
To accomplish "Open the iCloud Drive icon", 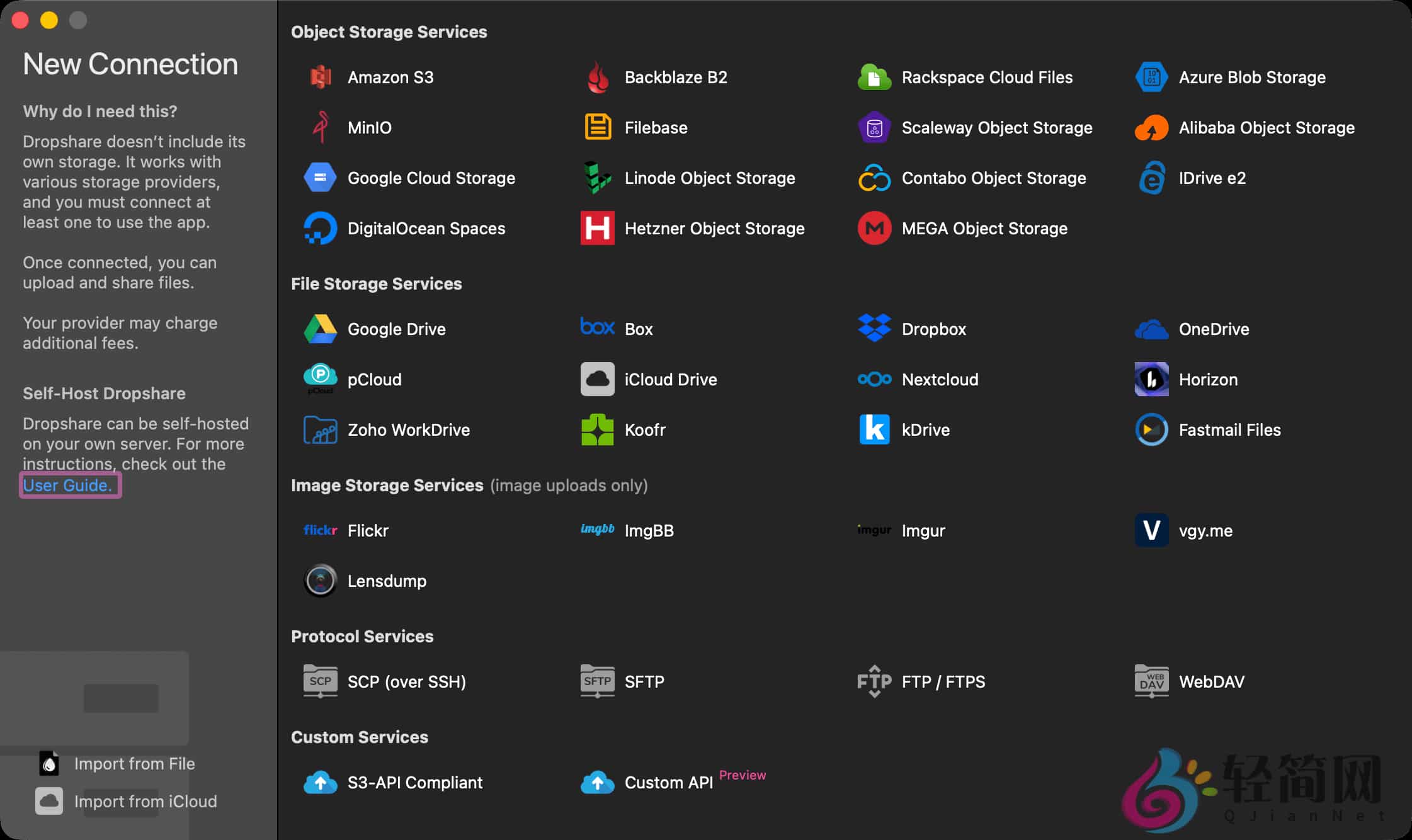I will (x=598, y=380).
